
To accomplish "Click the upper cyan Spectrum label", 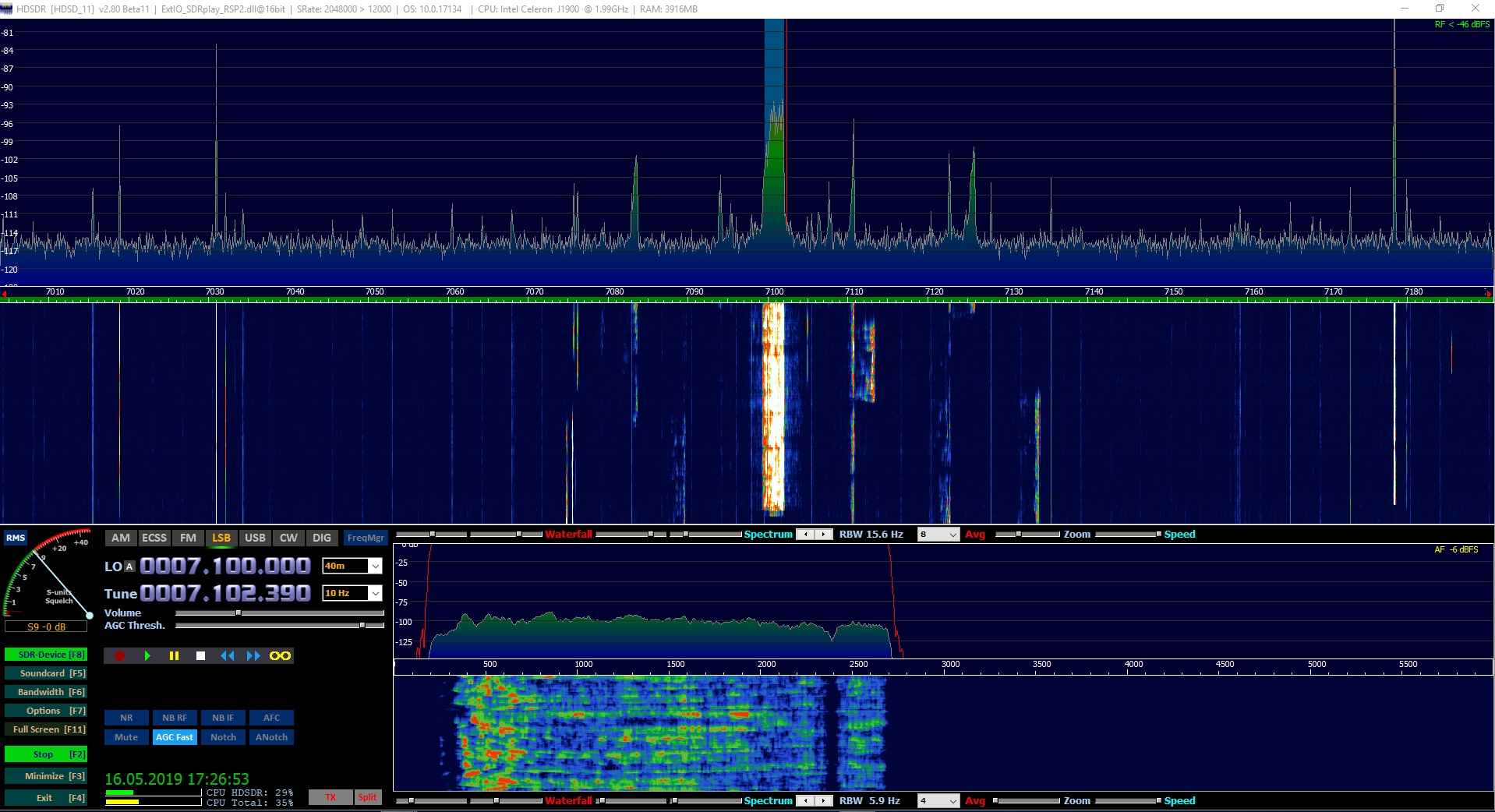I will click(x=768, y=535).
